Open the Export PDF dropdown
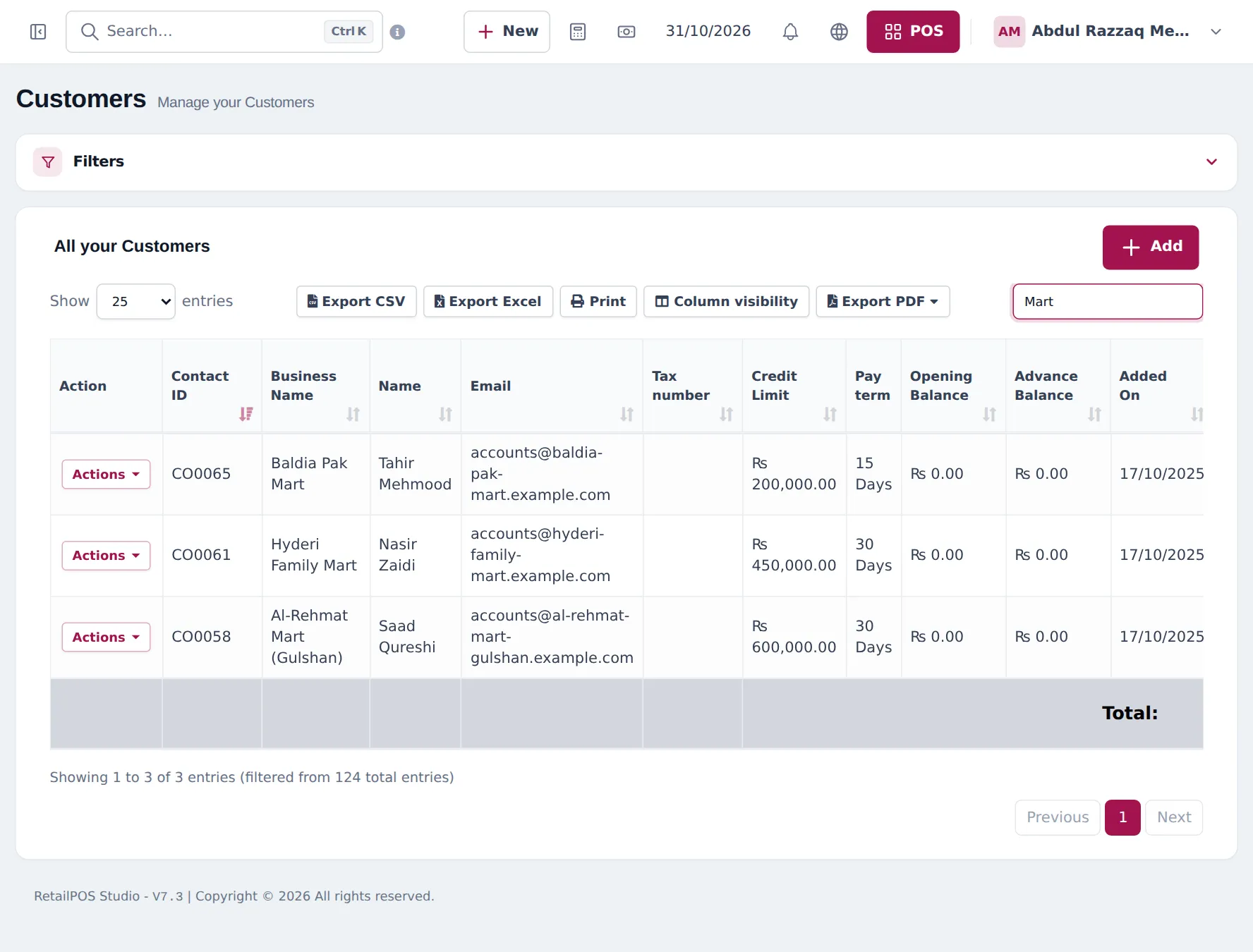This screenshot has height=952, width=1253. [883, 302]
